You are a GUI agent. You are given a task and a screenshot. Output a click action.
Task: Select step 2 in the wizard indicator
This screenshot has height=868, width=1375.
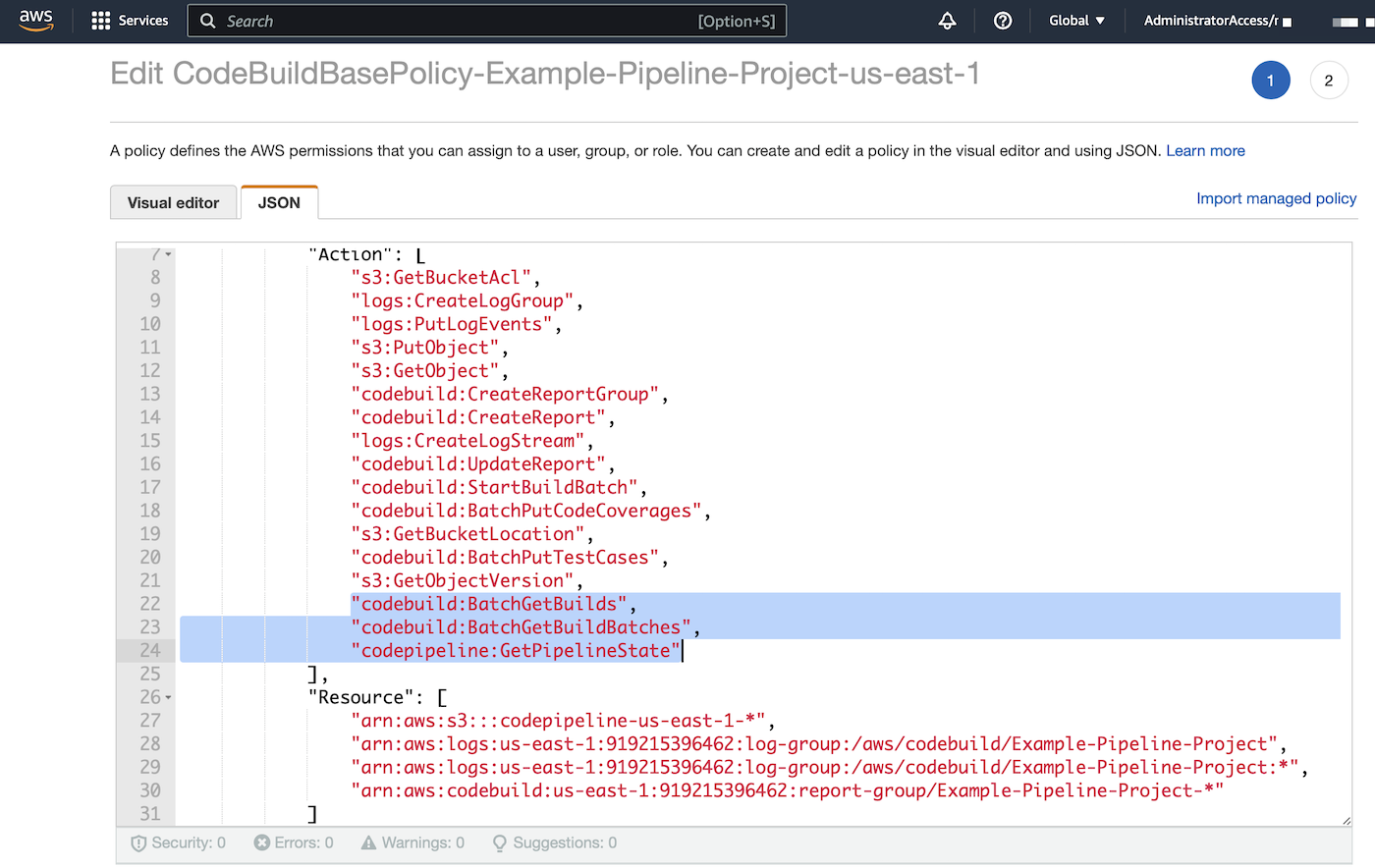tap(1329, 80)
